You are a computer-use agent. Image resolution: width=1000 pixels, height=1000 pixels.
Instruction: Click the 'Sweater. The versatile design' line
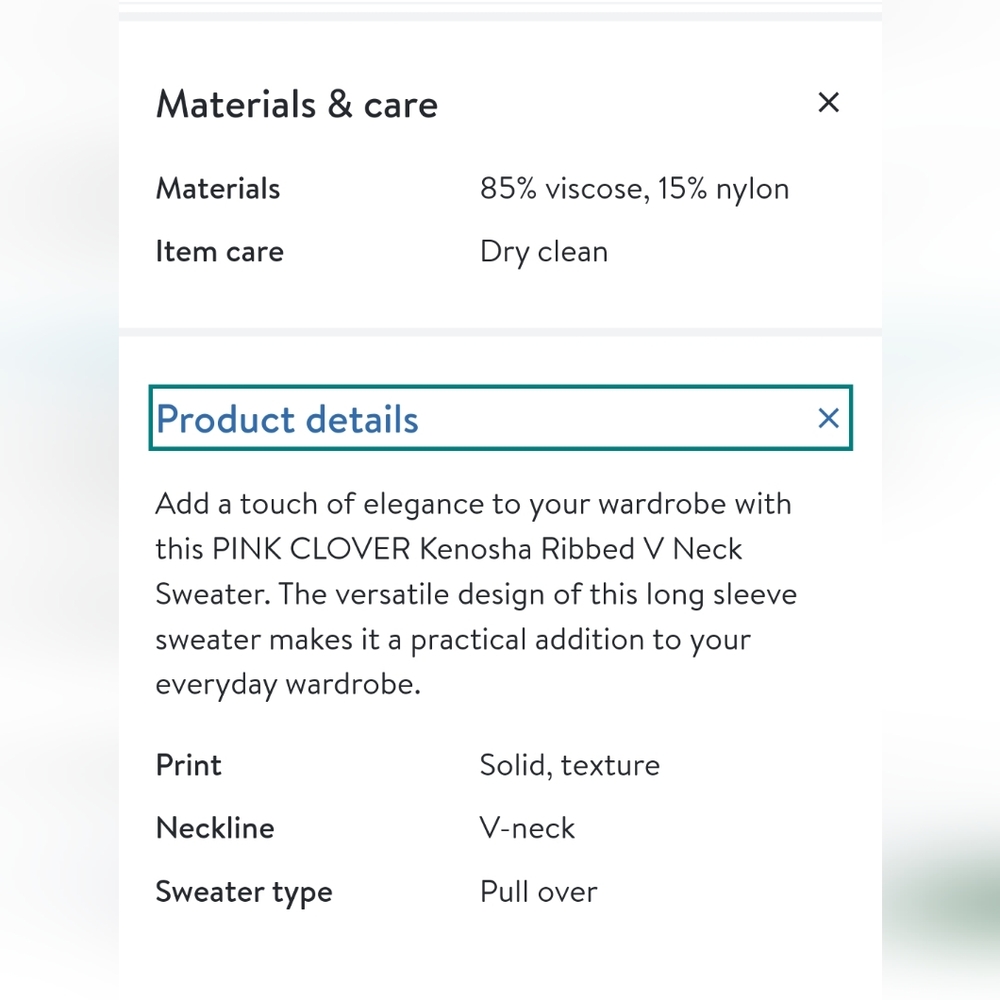pyautogui.click(x=476, y=594)
